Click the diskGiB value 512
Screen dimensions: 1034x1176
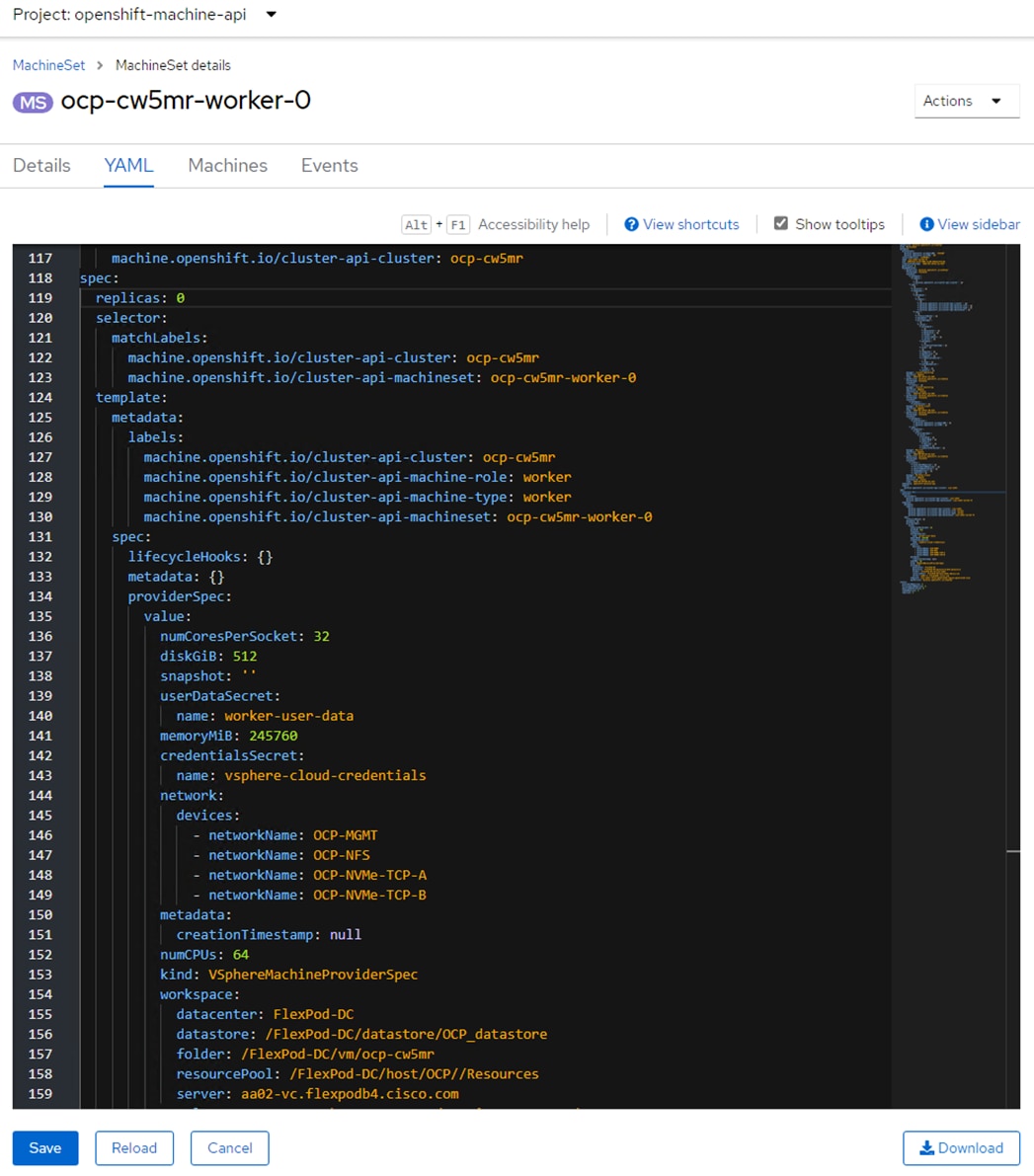pos(245,657)
